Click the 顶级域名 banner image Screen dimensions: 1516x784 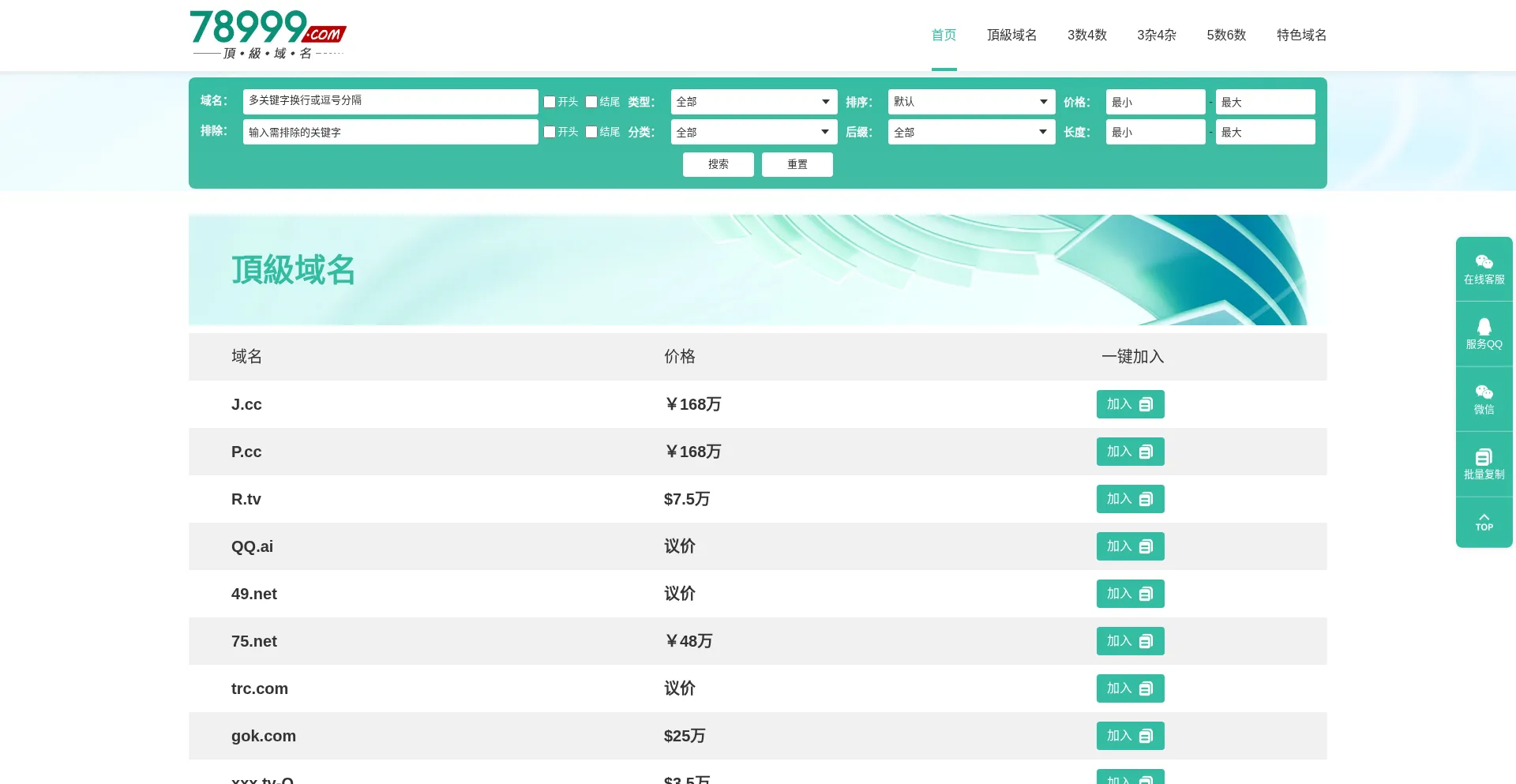click(757, 270)
